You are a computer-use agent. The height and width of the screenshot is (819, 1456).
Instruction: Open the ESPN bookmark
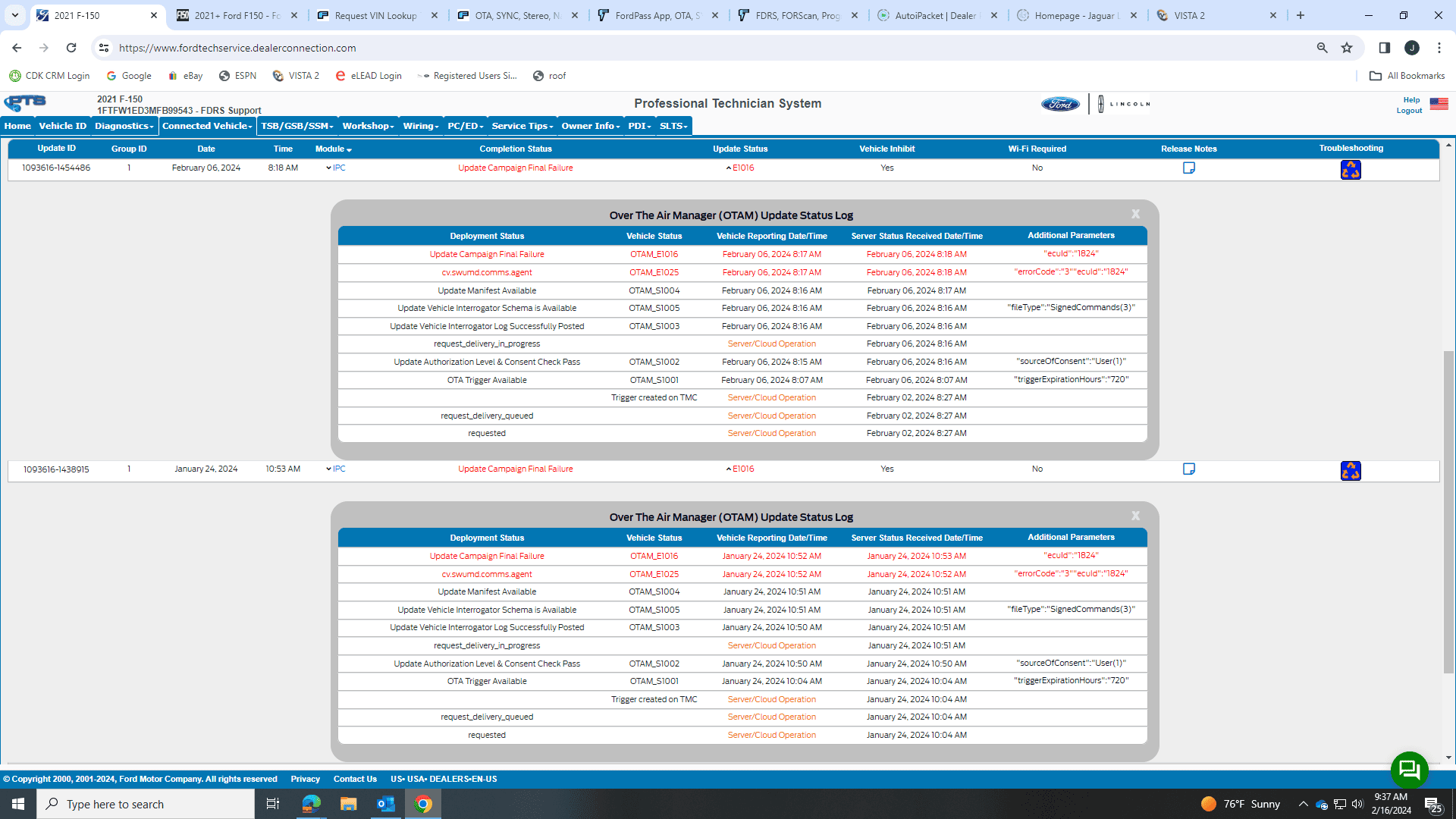tap(238, 76)
